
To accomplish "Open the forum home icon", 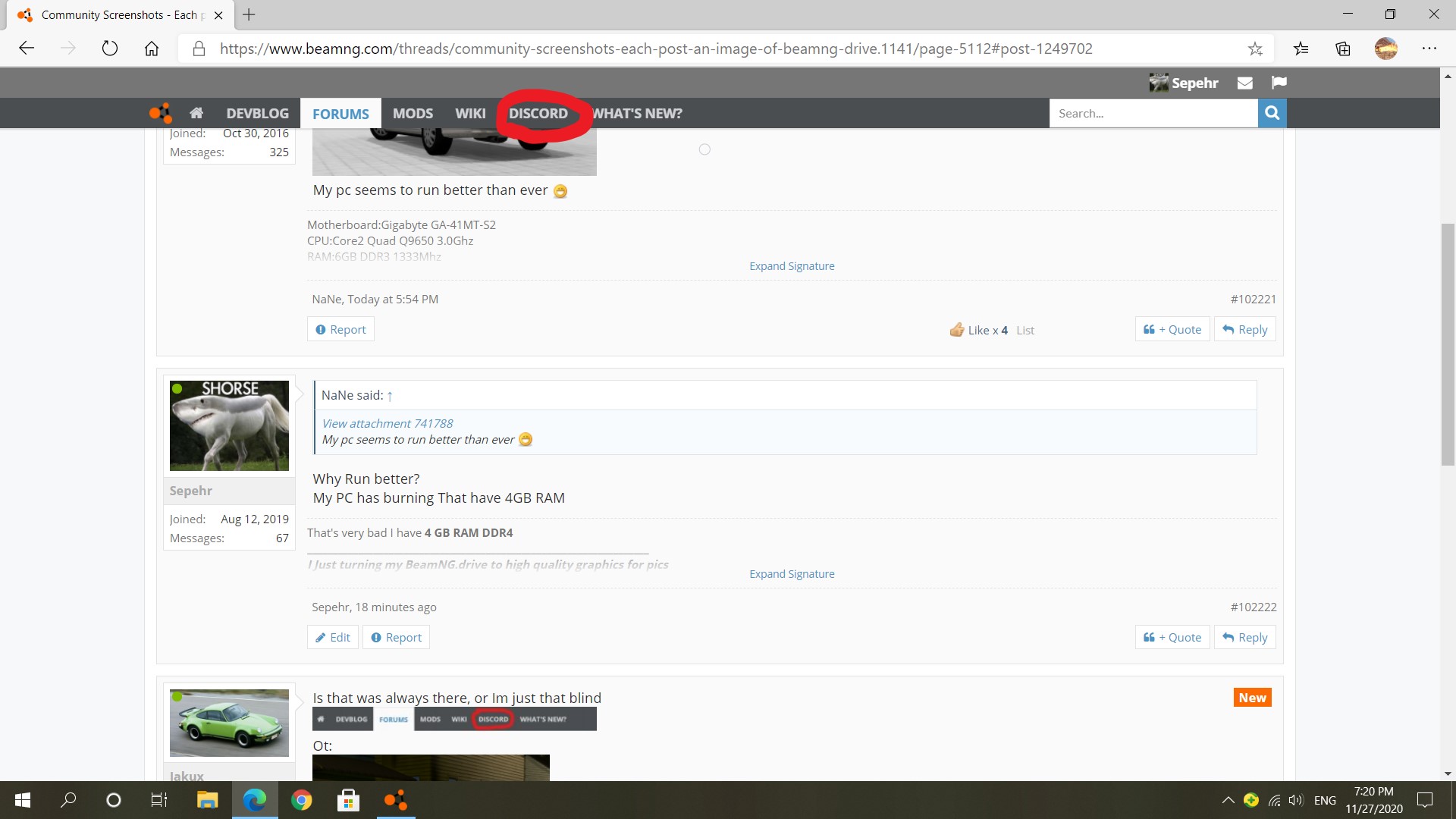I will click(196, 114).
